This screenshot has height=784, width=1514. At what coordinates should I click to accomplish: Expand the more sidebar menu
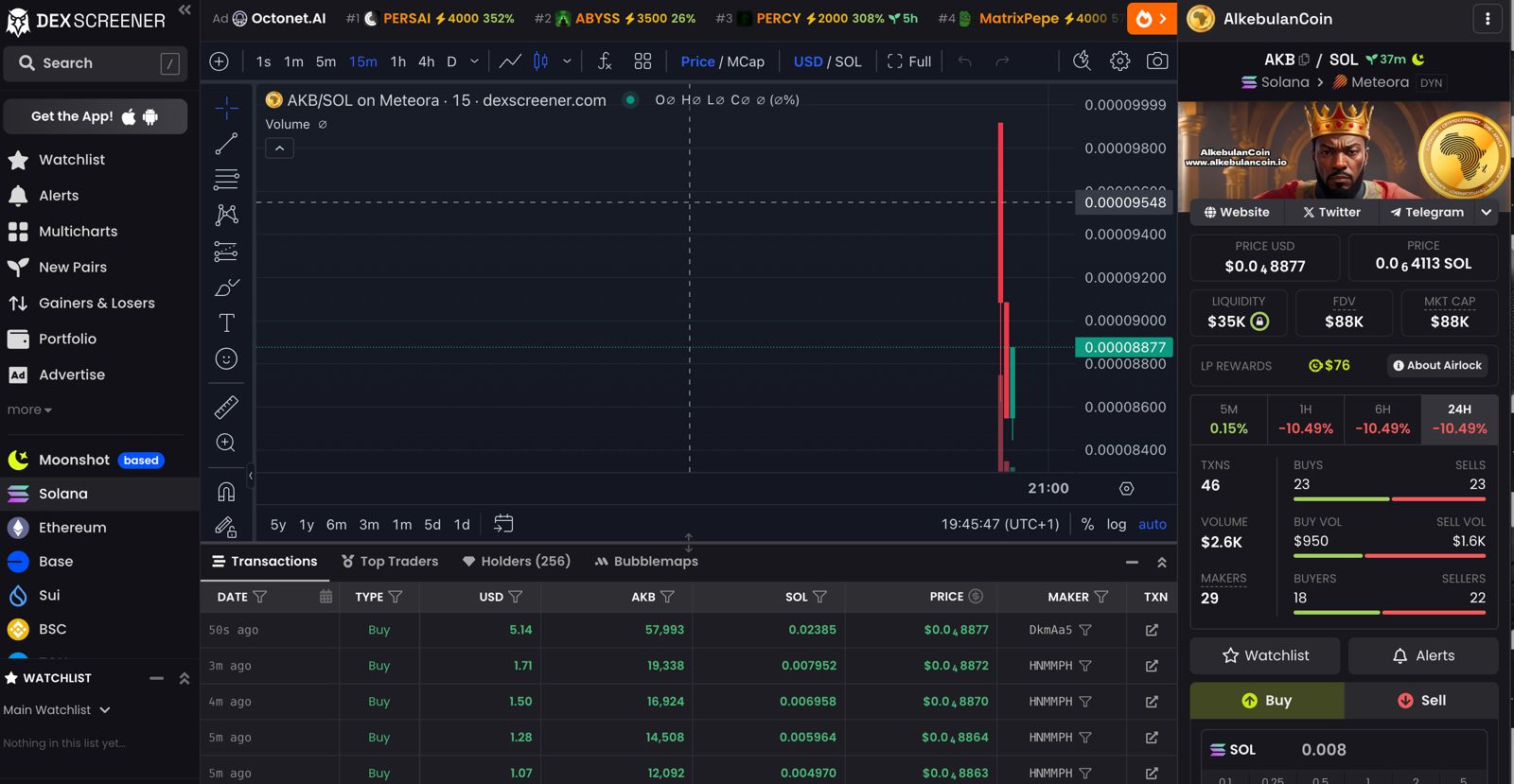(x=29, y=410)
